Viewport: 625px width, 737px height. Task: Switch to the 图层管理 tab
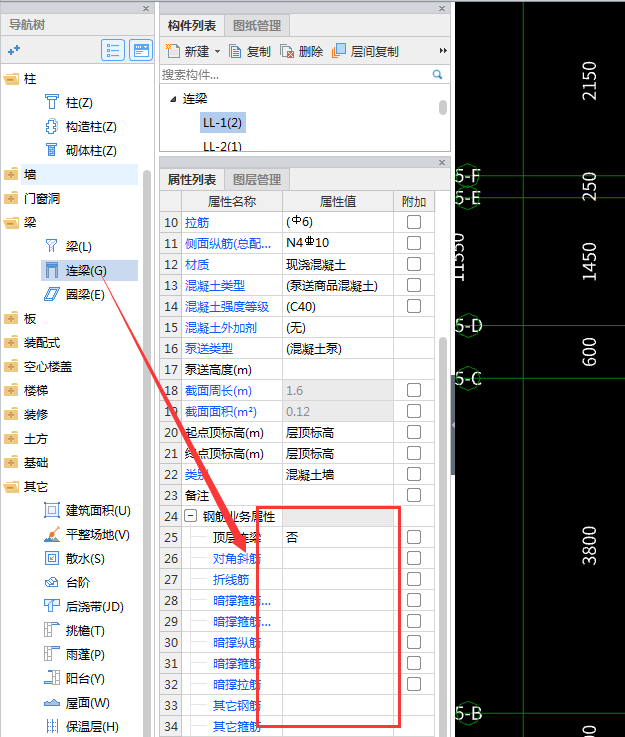pos(257,180)
